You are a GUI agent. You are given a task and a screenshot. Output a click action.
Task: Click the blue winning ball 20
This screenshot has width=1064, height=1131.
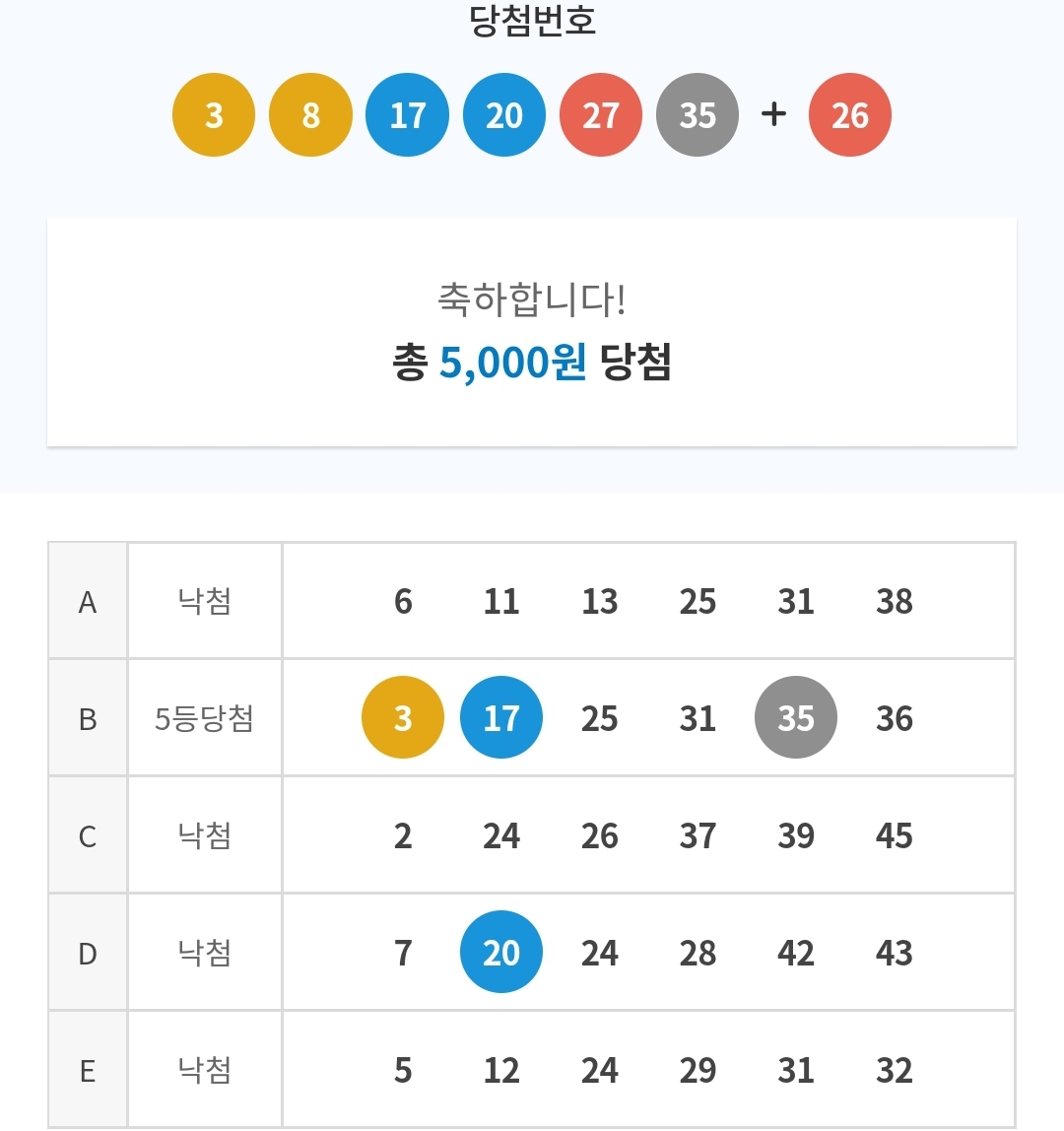click(x=503, y=116)
